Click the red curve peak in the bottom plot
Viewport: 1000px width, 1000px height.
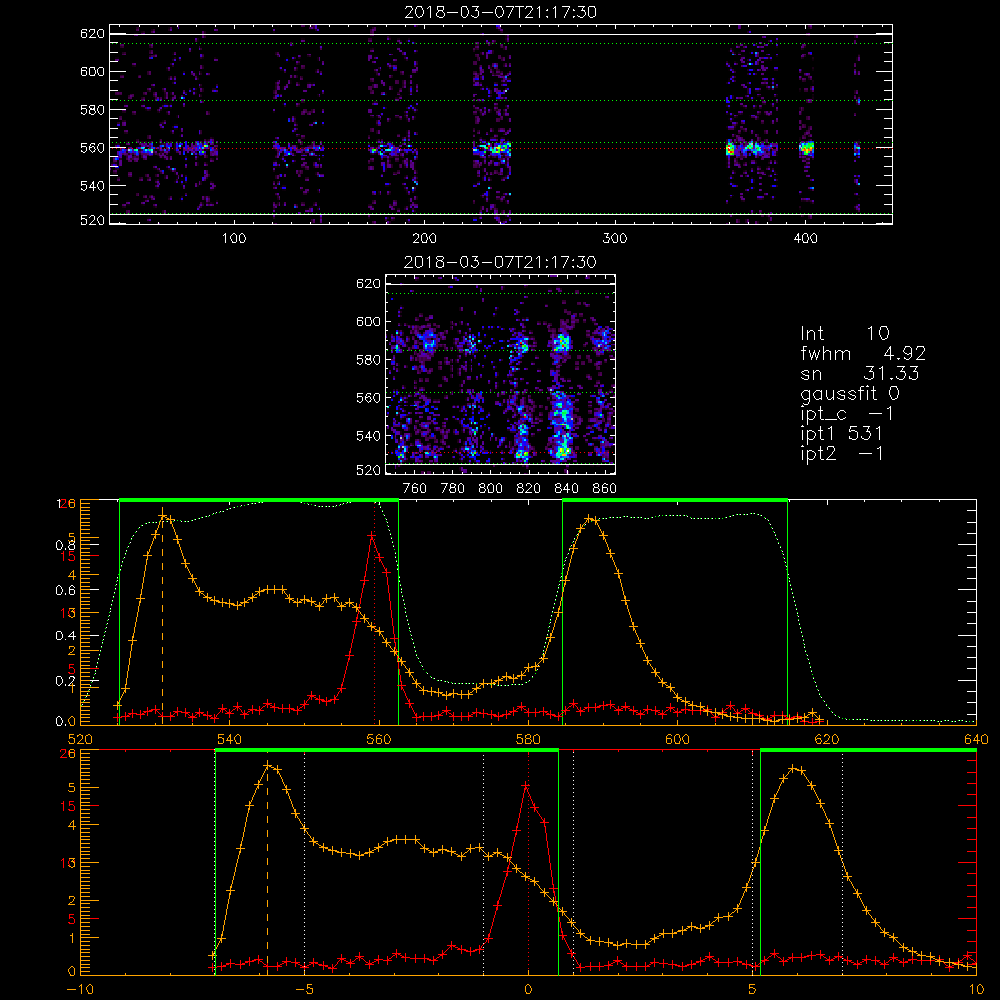tap(526, 787)
